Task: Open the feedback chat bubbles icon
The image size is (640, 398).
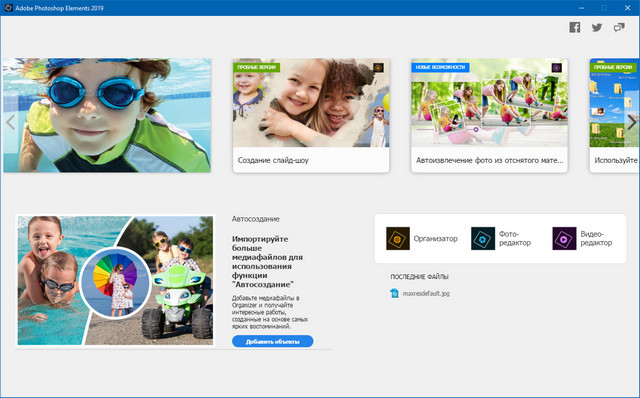Action: 619,27
